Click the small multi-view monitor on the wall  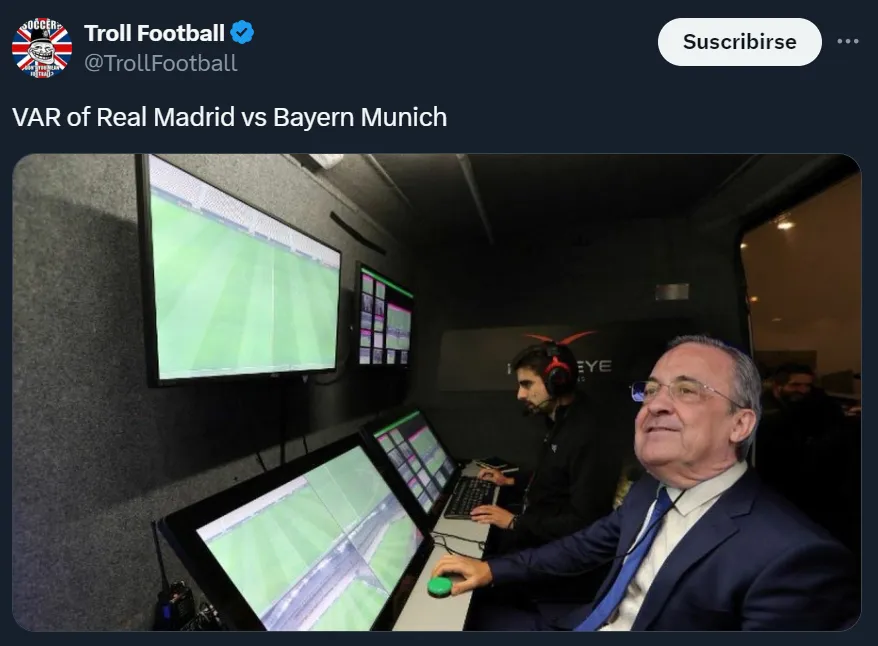[385, 316]
